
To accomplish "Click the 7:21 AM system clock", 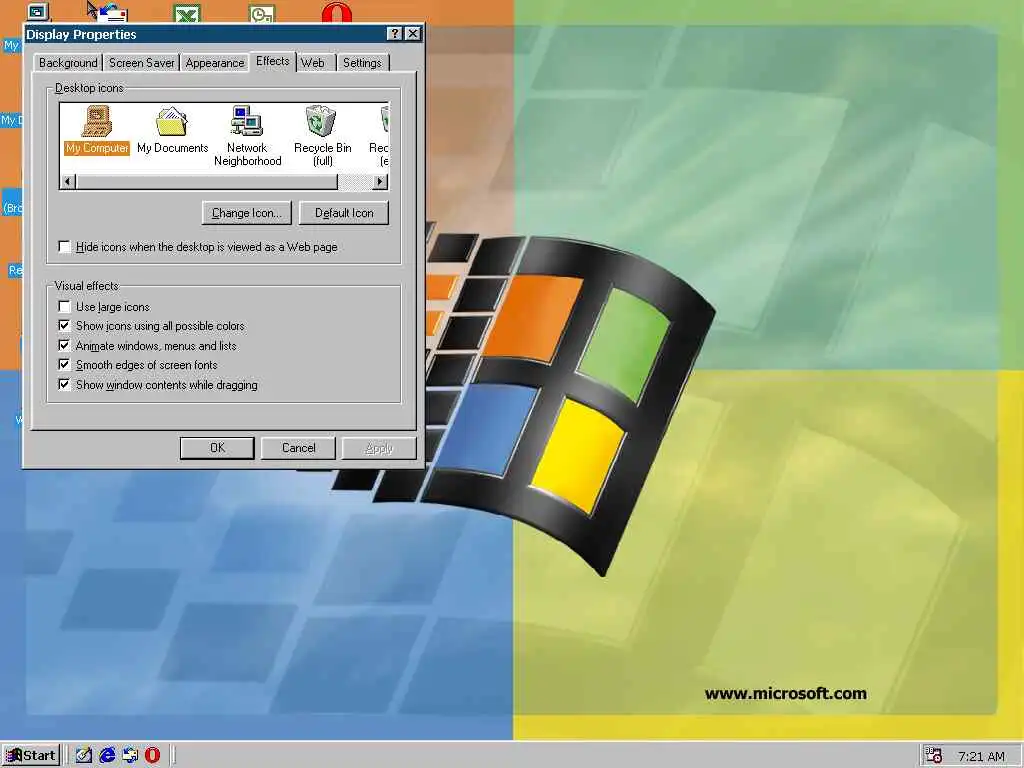I will pos(981,756).
